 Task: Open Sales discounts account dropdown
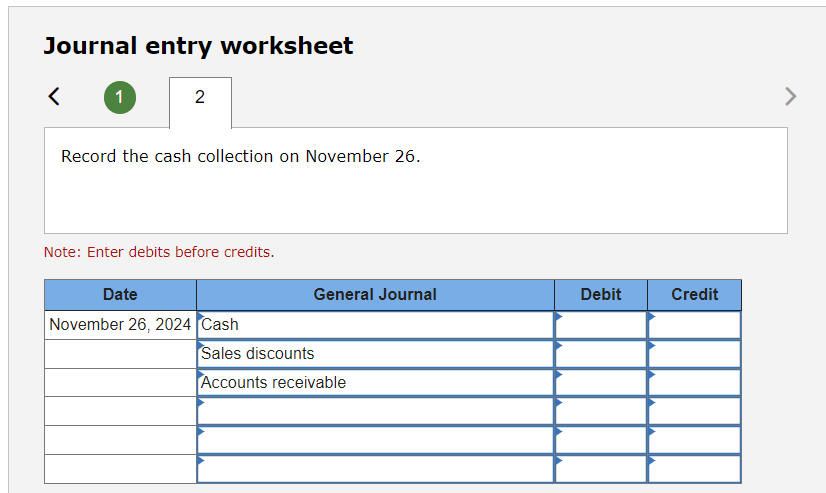click(375, 353)
